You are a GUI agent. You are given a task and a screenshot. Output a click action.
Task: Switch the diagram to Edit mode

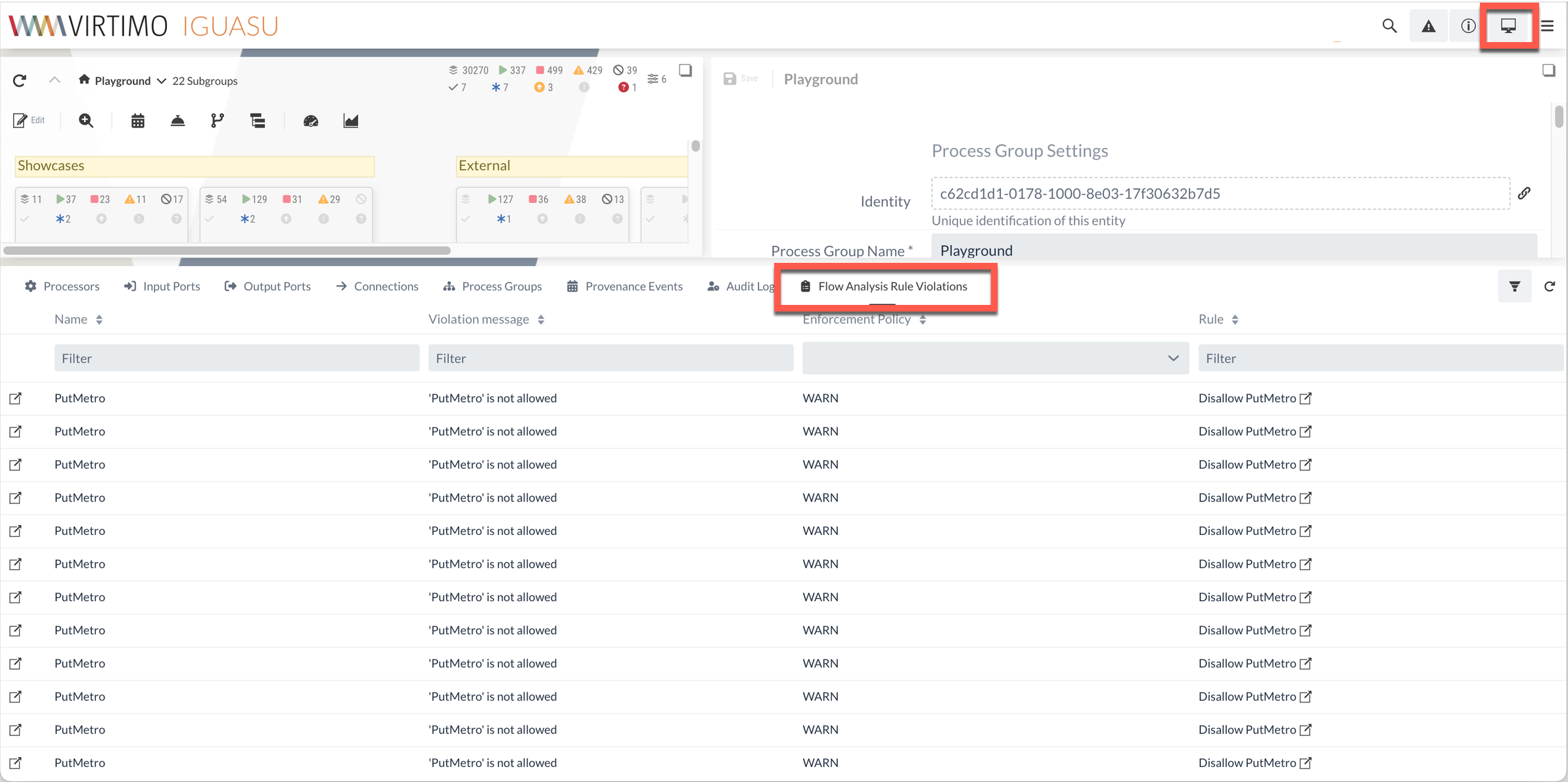(x=29, y=120)
